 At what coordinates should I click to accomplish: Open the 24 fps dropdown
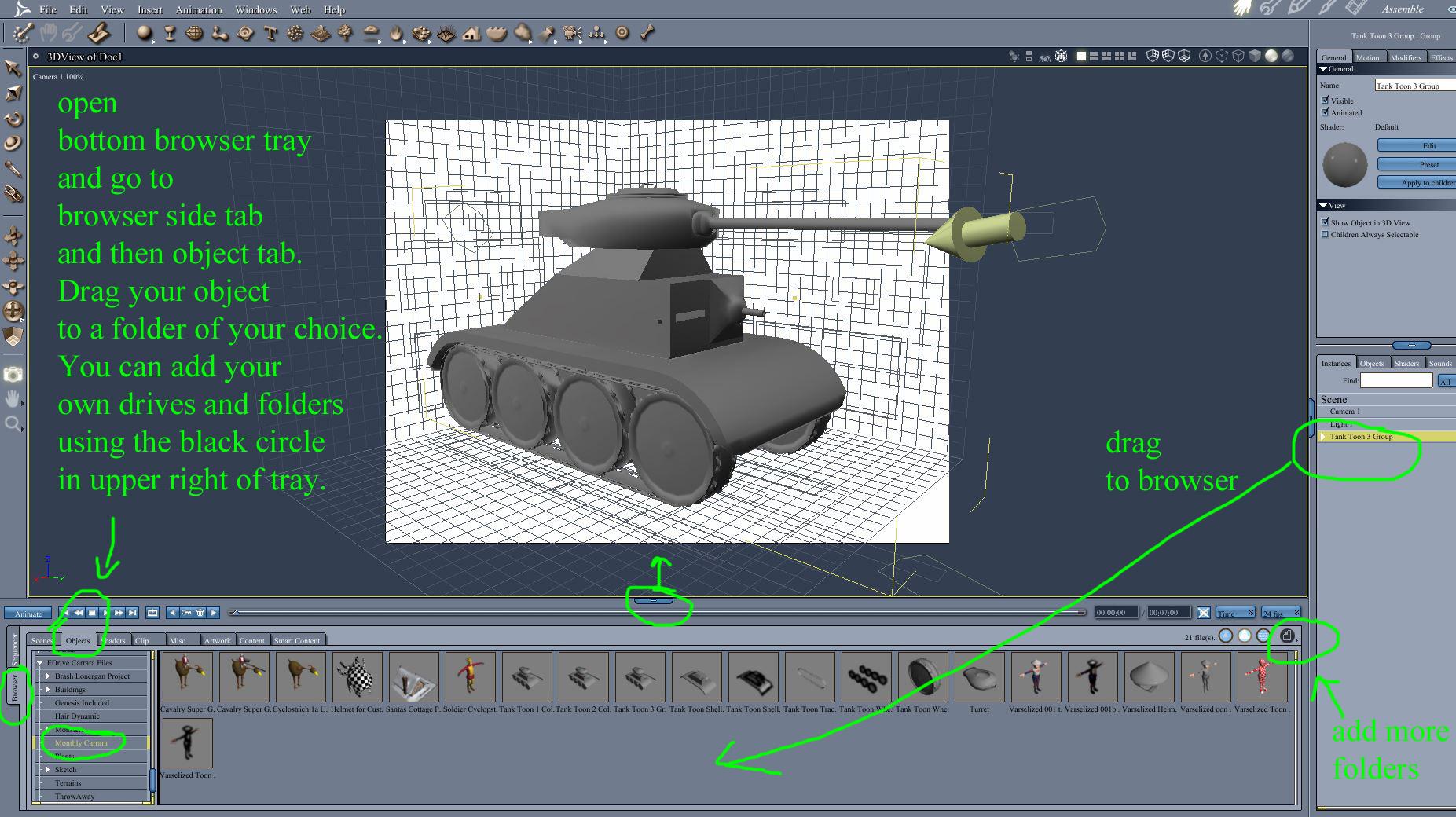(x=1281, y=613)
